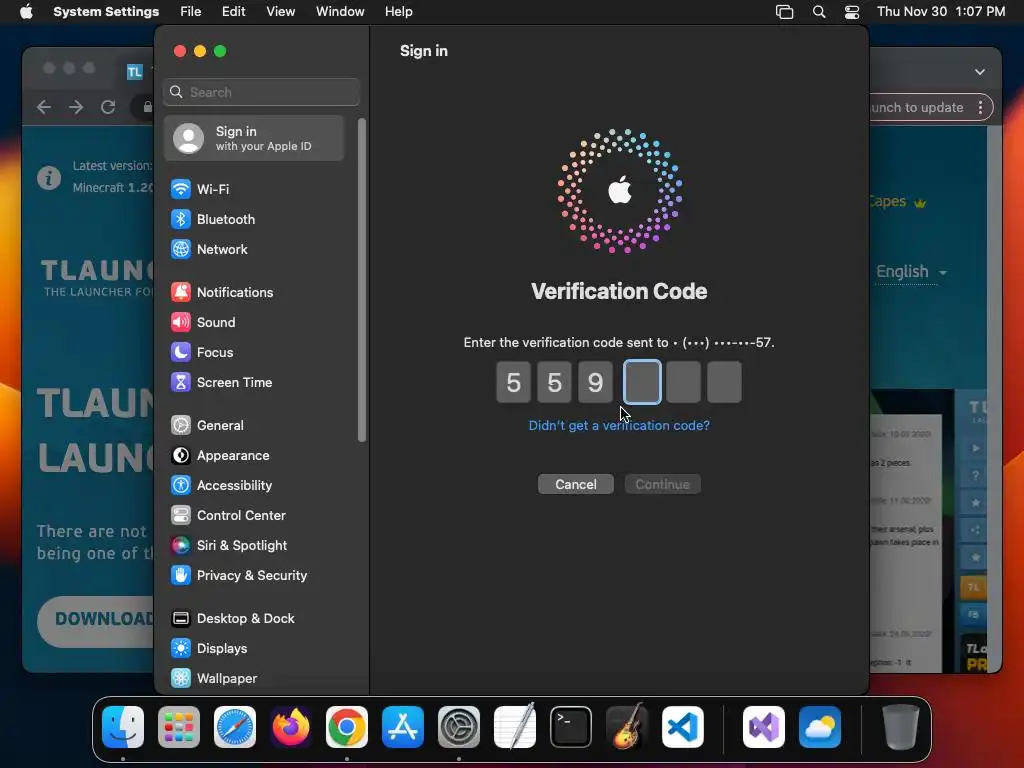Click the Settings sidebar scrollbar
1024x768 pixels.
pos(362,280)
